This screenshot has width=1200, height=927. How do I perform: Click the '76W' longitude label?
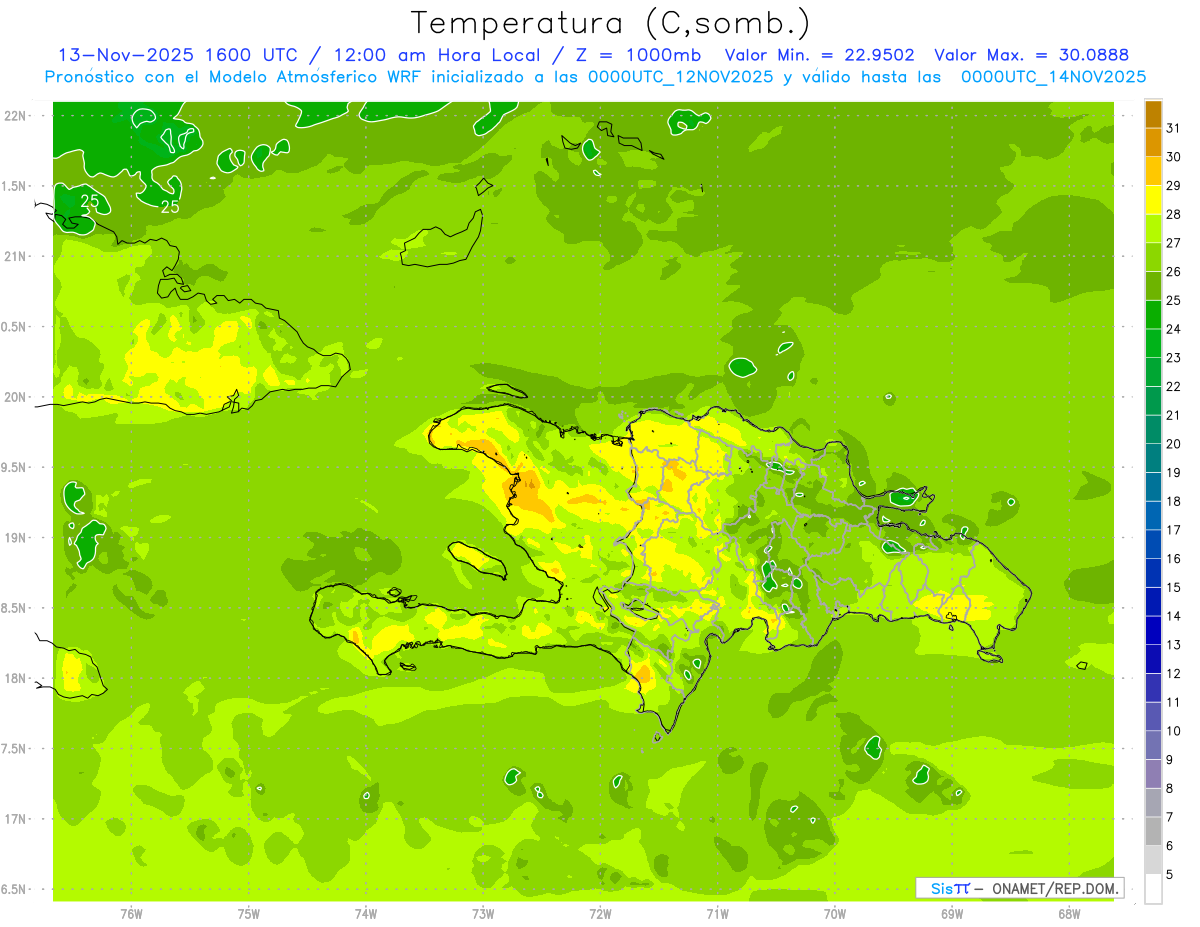(x=131, y=913)
